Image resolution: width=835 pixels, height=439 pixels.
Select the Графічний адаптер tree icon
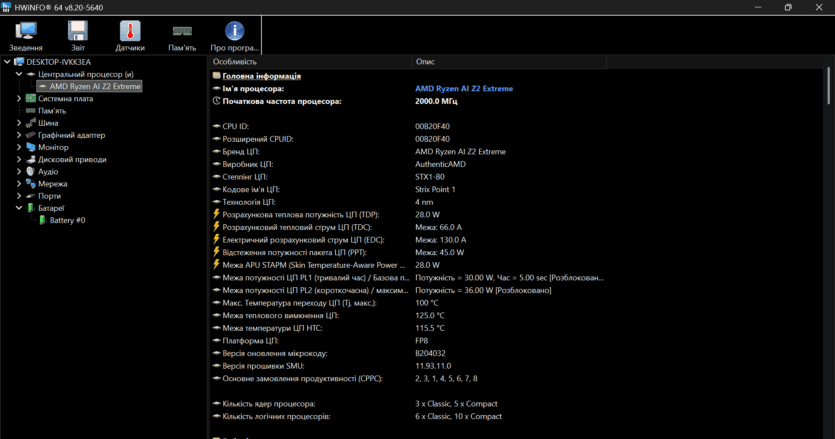pos(31,135)
